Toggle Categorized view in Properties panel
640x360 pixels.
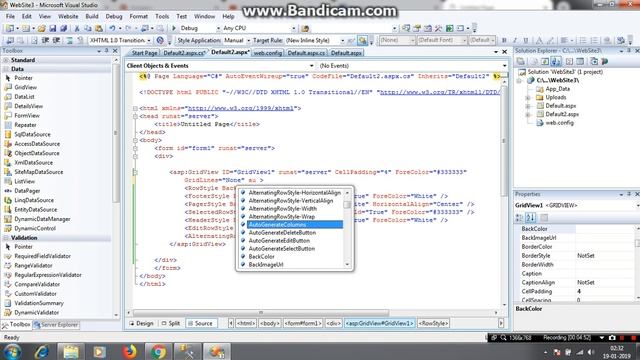[519, 218]
